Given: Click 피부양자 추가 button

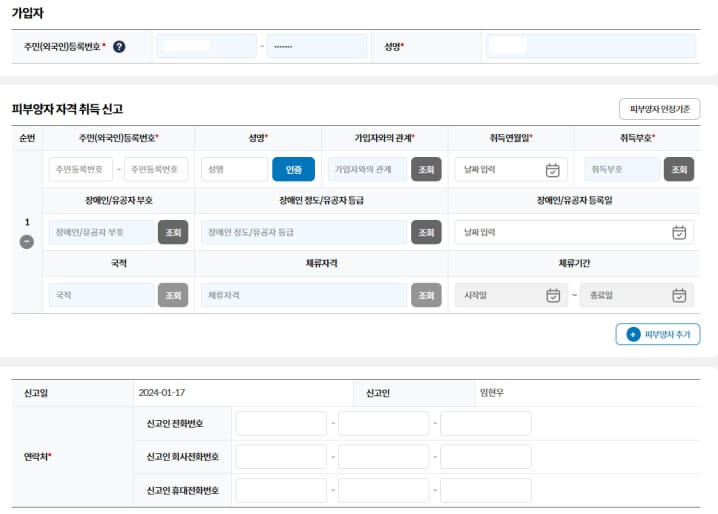Looking at the screenshot, I should [x=658, y=334].
